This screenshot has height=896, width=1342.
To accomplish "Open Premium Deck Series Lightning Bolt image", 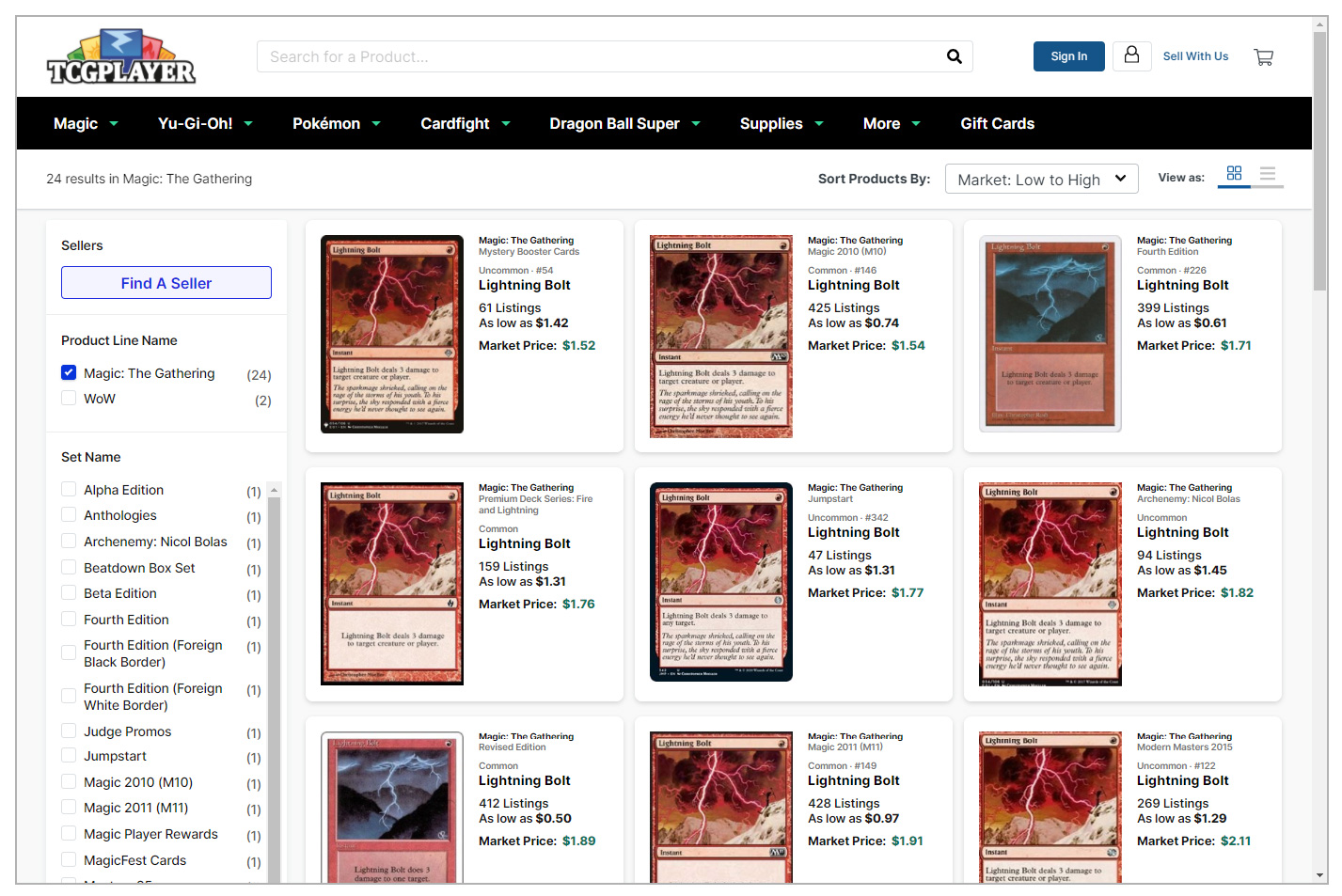I will click(392, 584).
